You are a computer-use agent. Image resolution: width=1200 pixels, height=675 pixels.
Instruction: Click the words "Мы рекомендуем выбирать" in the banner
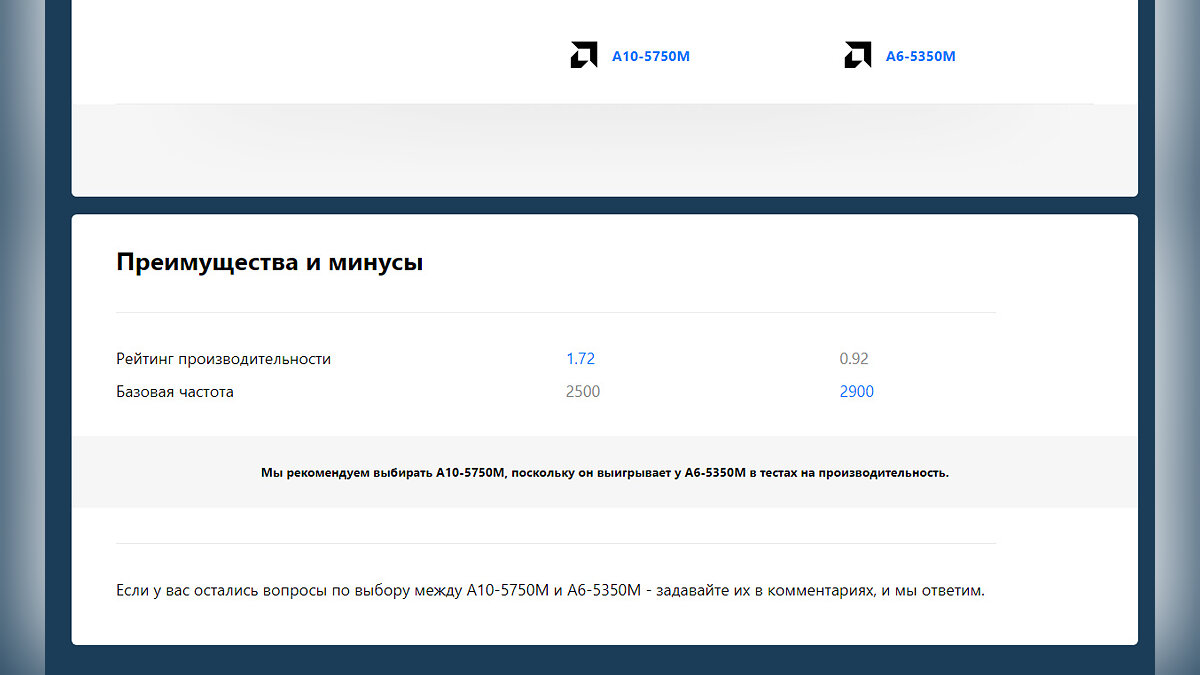346,473
